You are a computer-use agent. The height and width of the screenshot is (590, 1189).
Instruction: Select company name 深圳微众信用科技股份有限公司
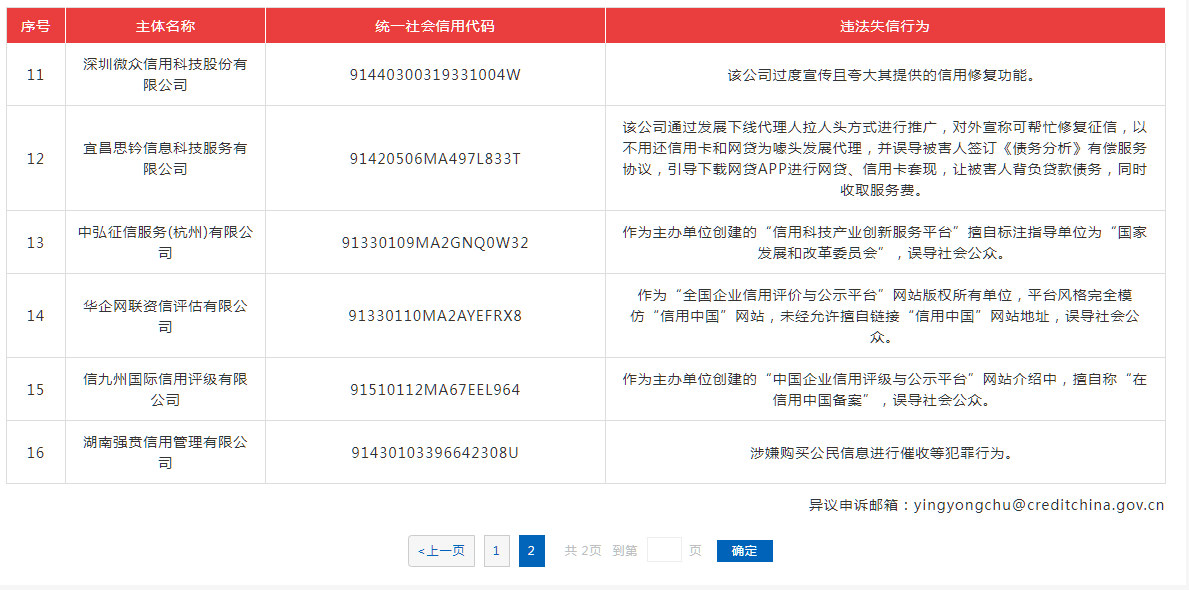(x=165, y=75)
